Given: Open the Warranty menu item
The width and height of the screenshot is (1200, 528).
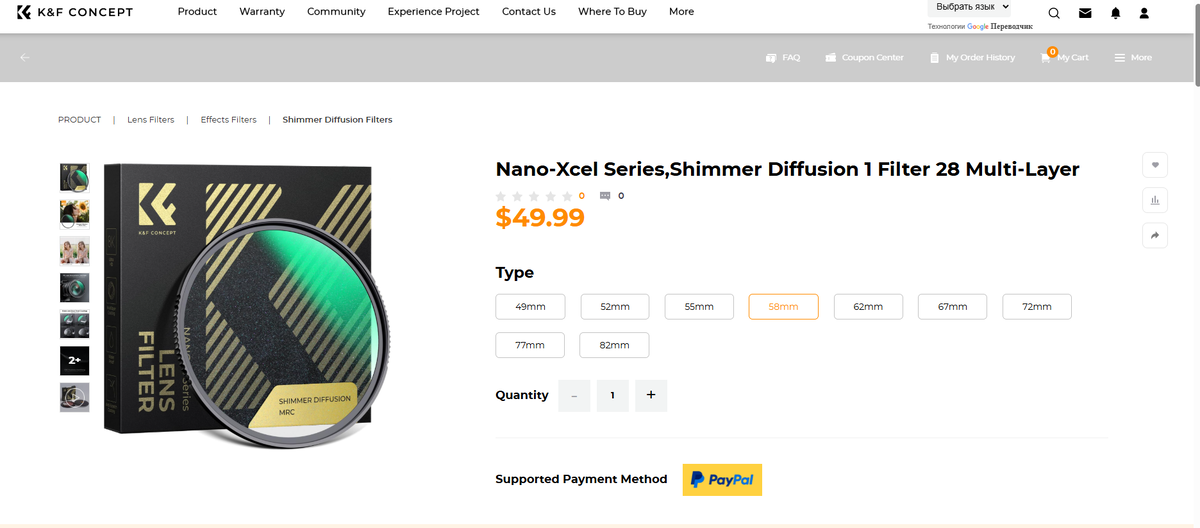Looking at the screenshot, I should pyautogui.click(x=262, y=12).
